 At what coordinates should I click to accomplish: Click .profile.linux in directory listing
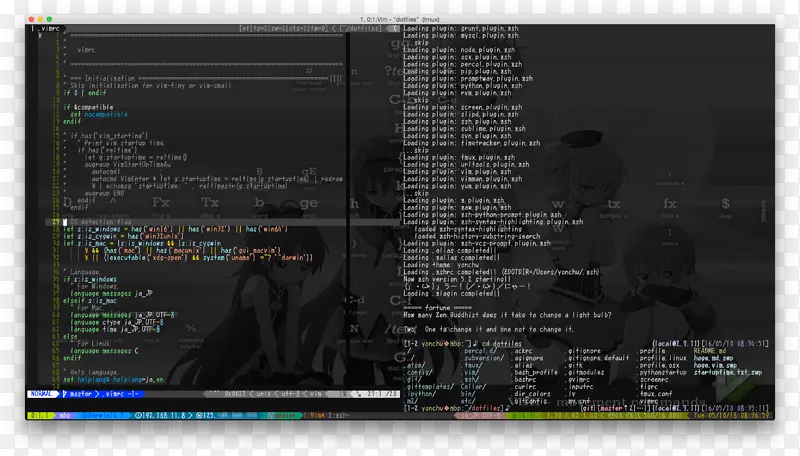point(663,358)
